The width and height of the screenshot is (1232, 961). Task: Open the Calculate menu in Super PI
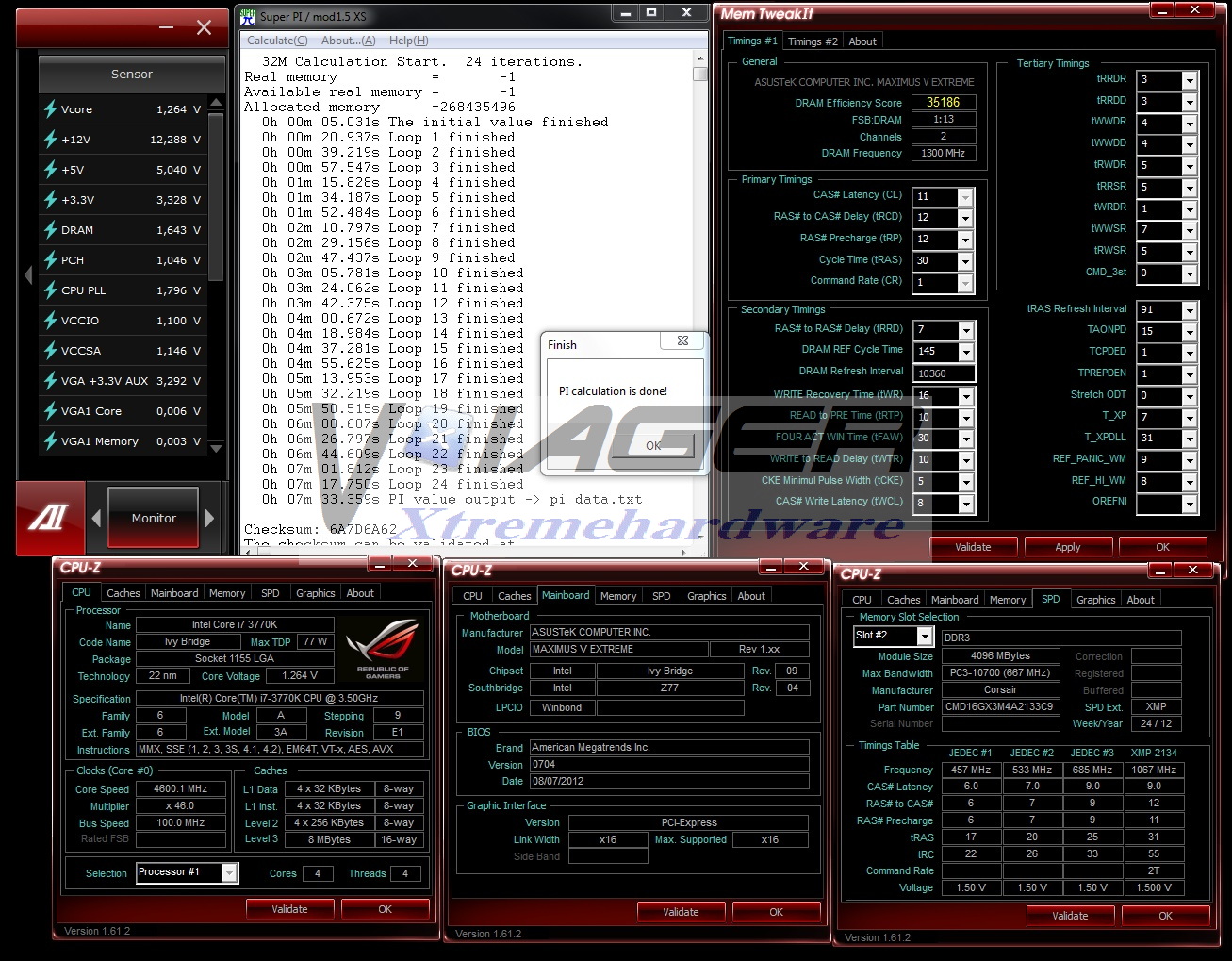[276, 41]
